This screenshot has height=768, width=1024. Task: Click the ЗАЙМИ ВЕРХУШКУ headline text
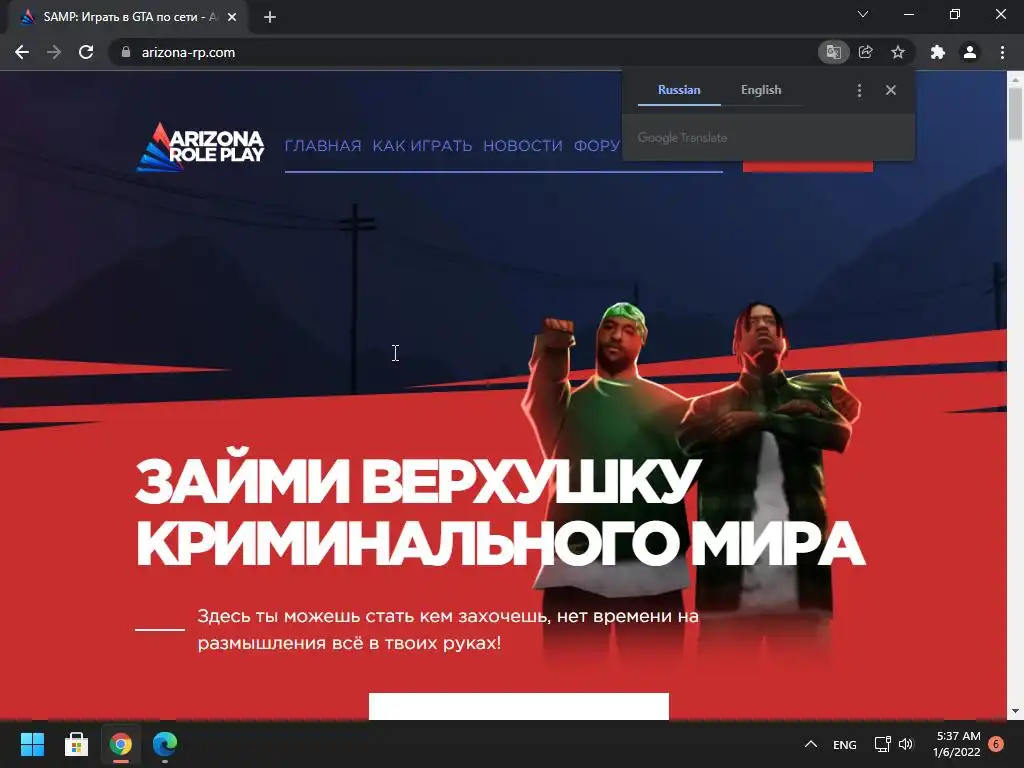[x=418, y=481]
